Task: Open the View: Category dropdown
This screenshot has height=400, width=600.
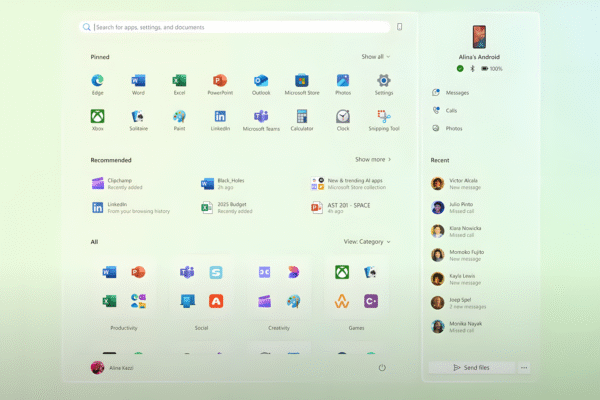Action: pos(367,242)
